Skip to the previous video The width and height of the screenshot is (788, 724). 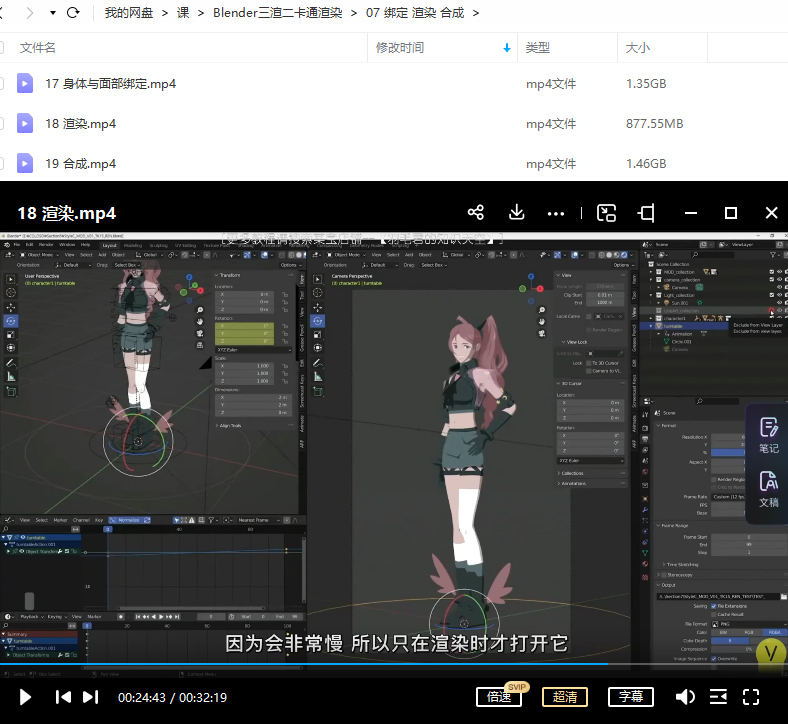(63, 697)
